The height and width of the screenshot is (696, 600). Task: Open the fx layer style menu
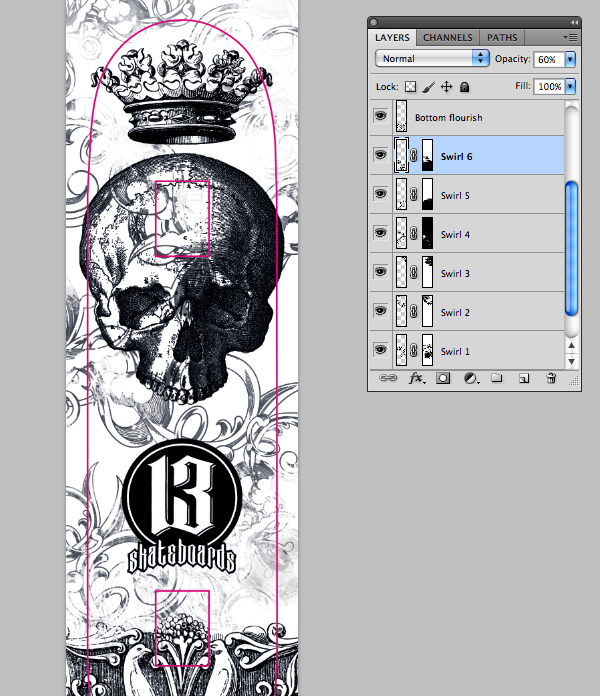pyautogui.click(x=416, y=378)
